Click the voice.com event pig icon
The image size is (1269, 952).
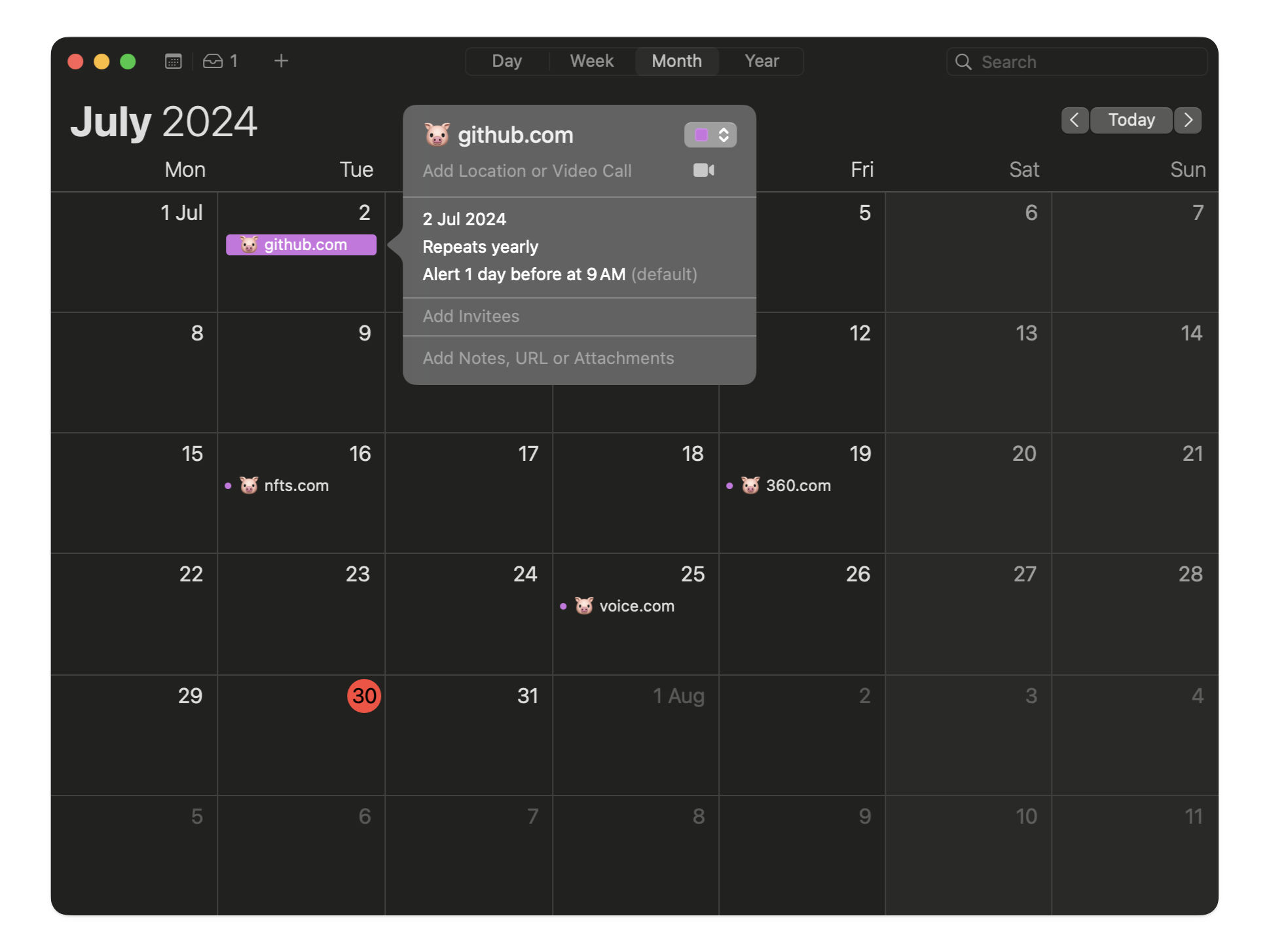(583, 605)
